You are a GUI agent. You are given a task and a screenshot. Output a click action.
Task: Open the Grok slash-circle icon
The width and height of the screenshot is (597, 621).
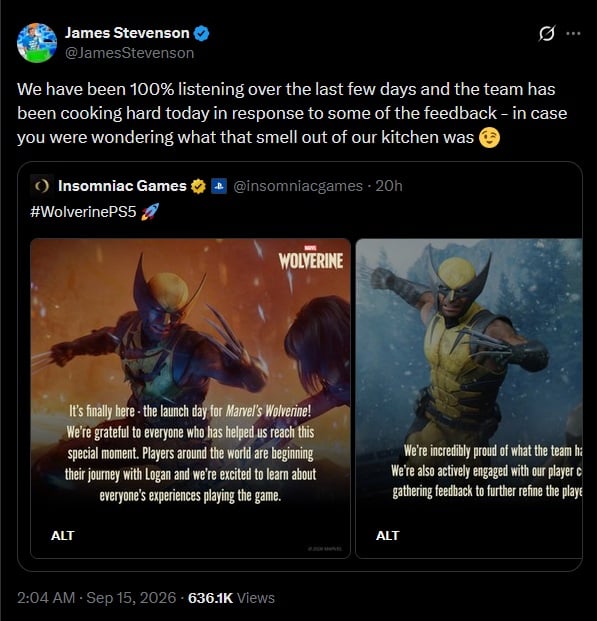547,34
